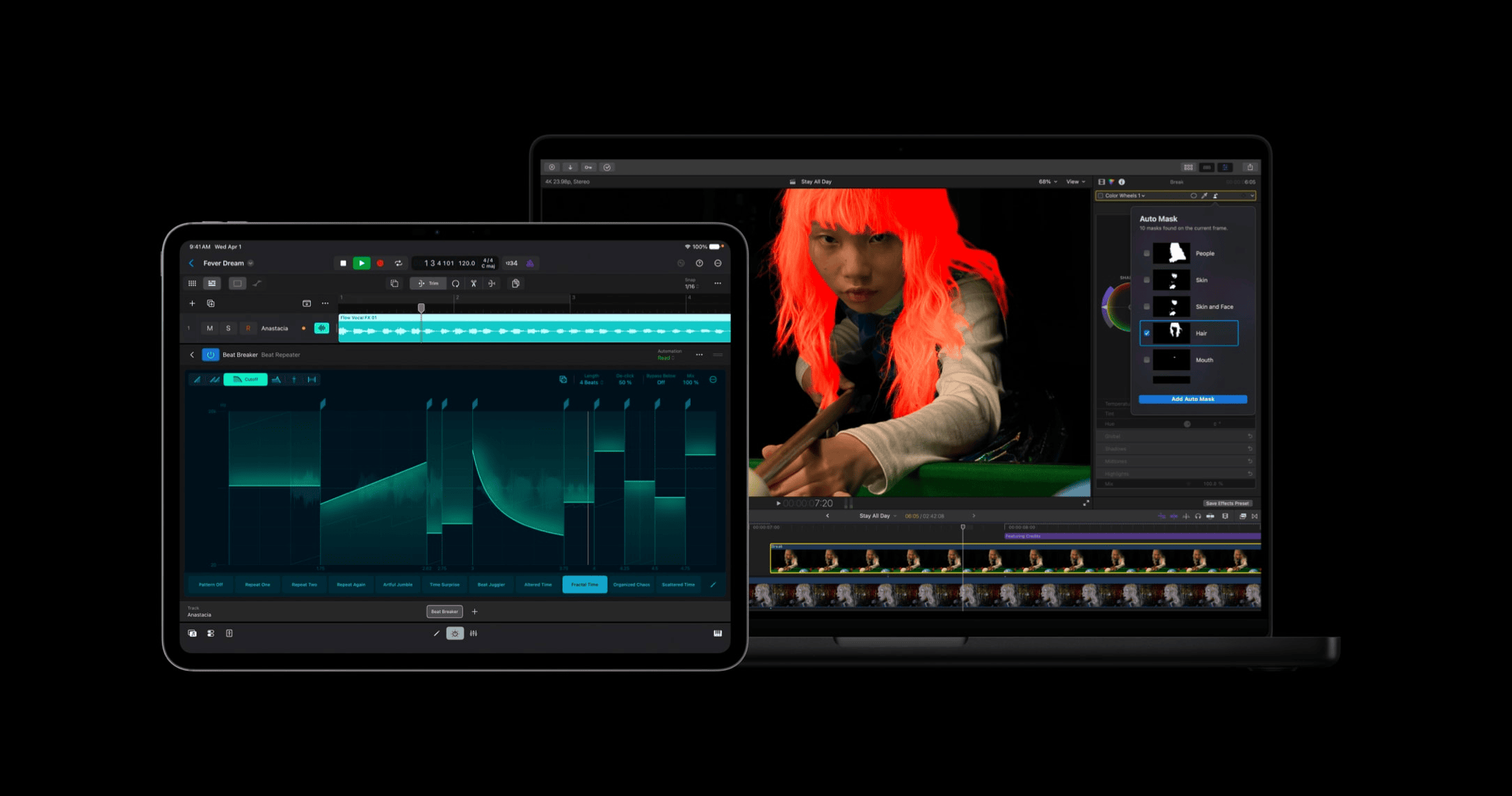Select the Fractal Time pattern
Viewport: 1512px width, 796px height.
tap(585, 584)
